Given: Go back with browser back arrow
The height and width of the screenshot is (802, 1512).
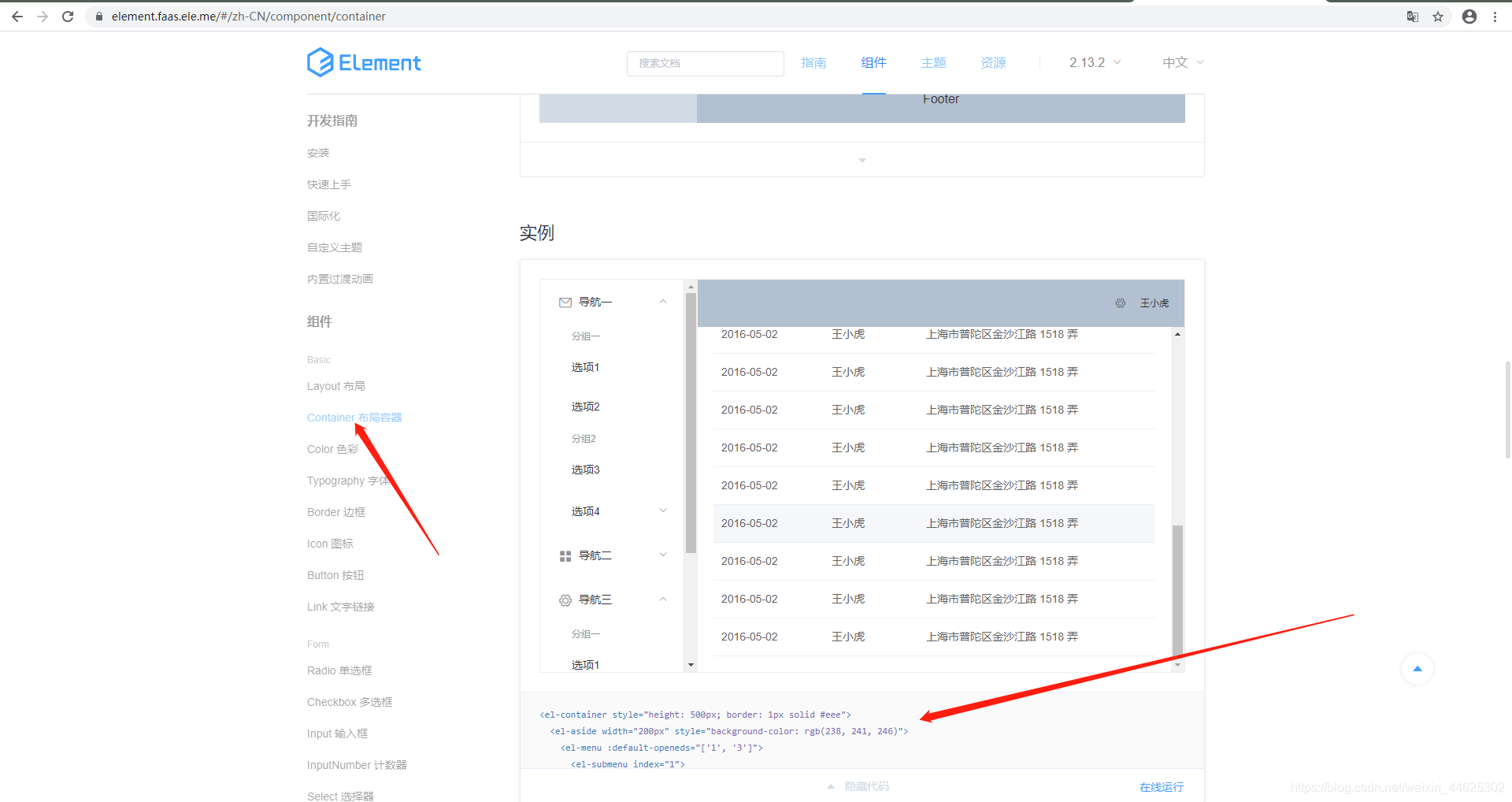Looking at the screenshot, I should [x=17, y=17].
